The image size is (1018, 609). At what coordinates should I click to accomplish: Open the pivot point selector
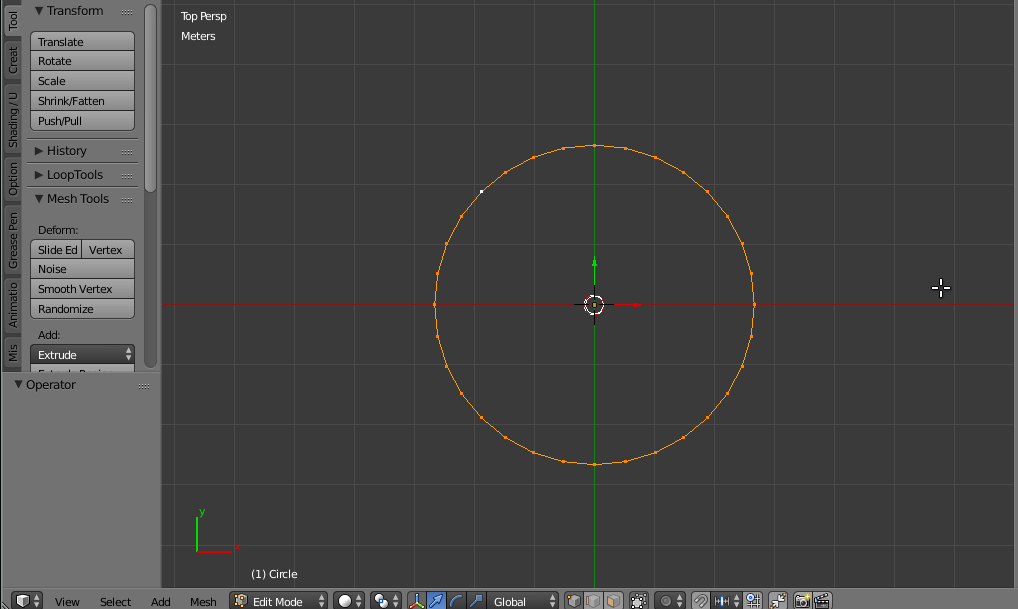pyautogui.click(x=386, y=601)
